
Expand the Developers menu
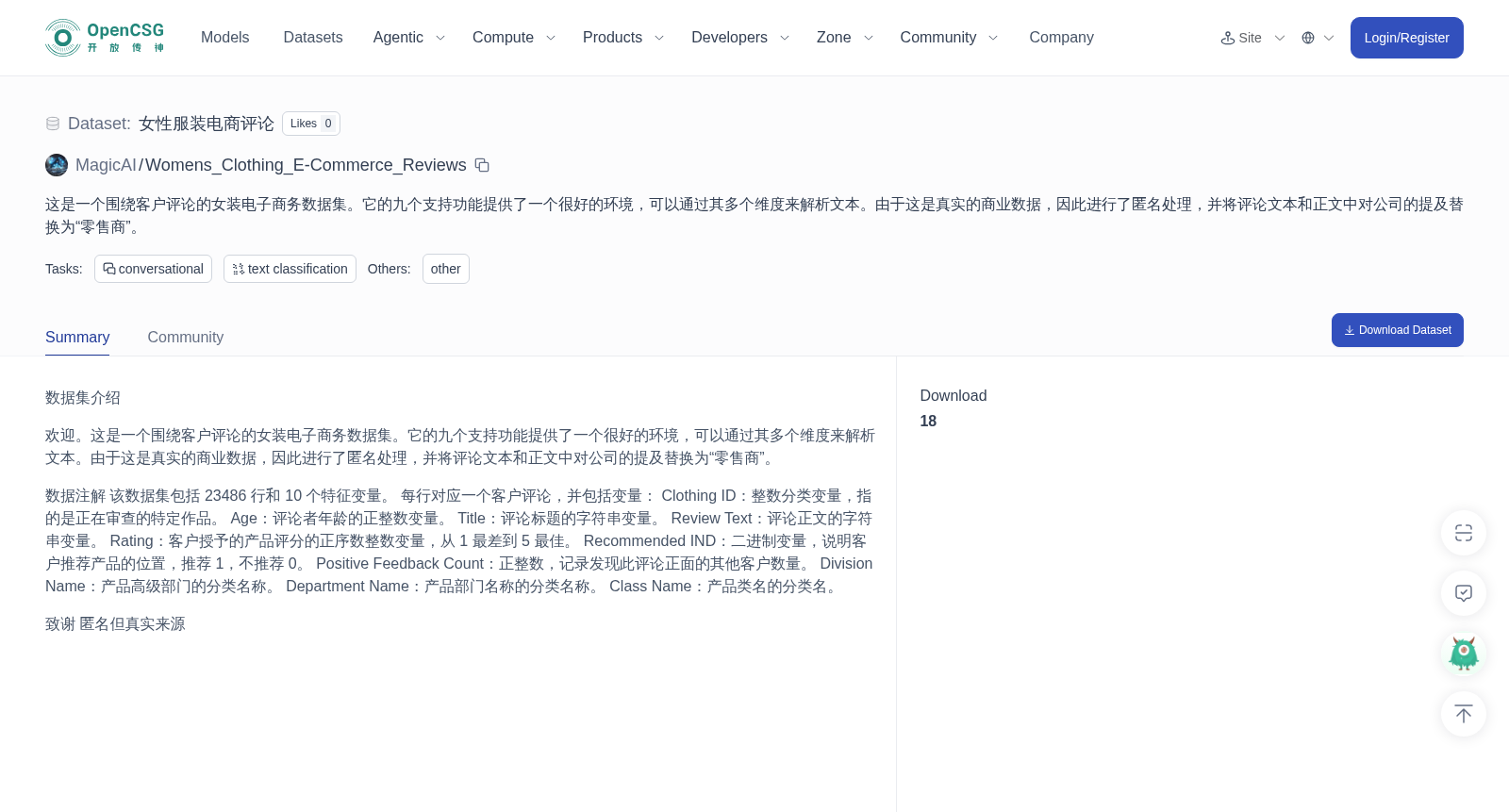click(x=740, y=38)
